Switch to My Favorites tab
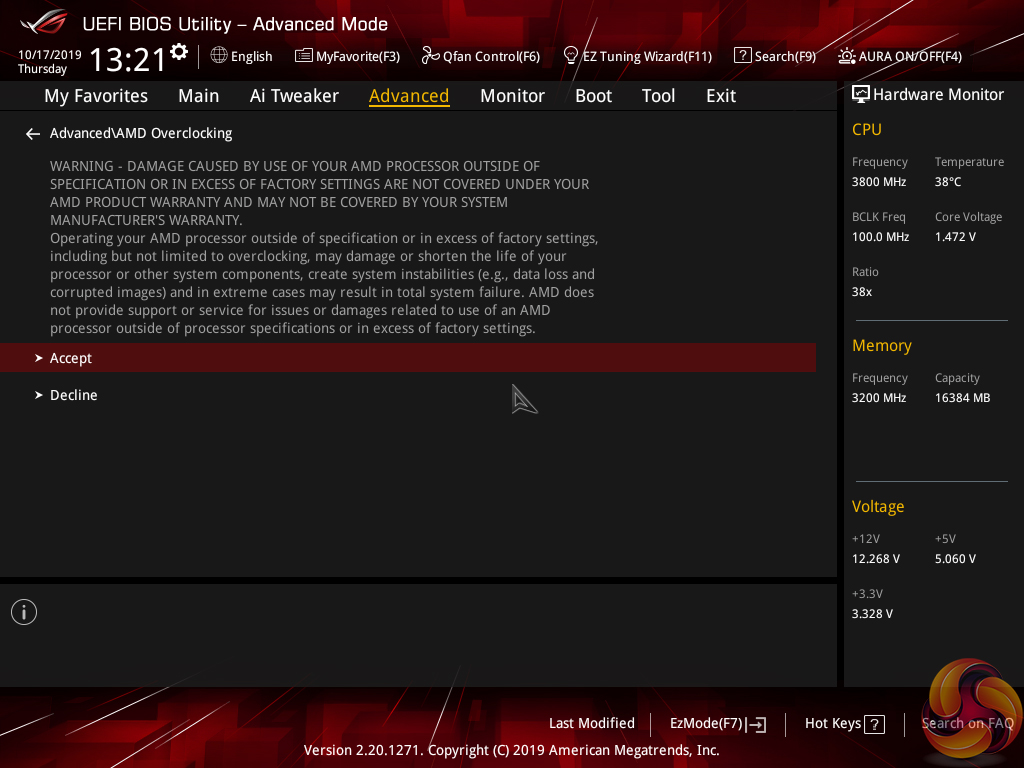 click(96, 96)
